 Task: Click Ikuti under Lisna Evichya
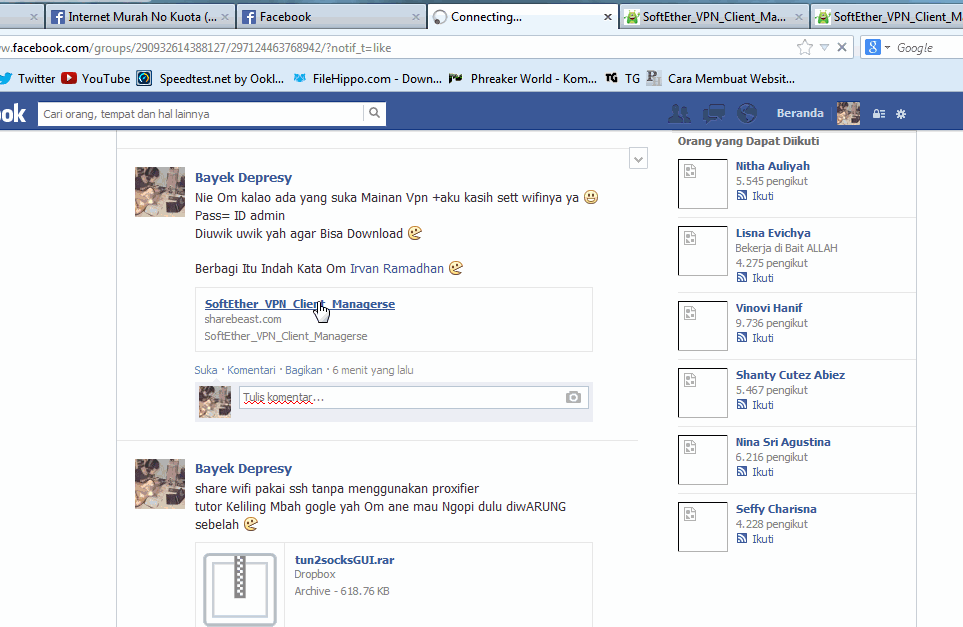tap(763, 278)
